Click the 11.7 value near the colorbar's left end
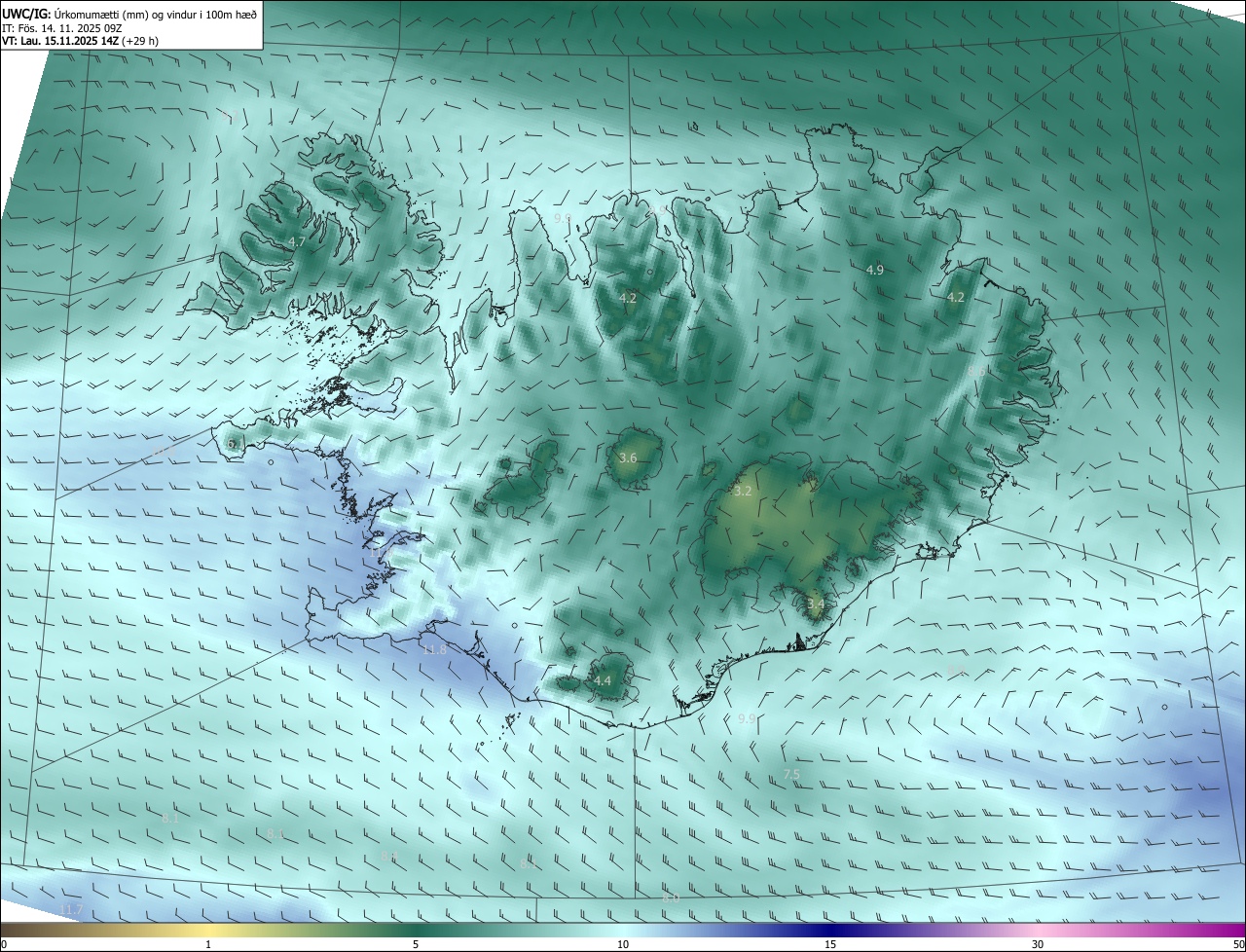1246x952 pixels. pos(71,909)
